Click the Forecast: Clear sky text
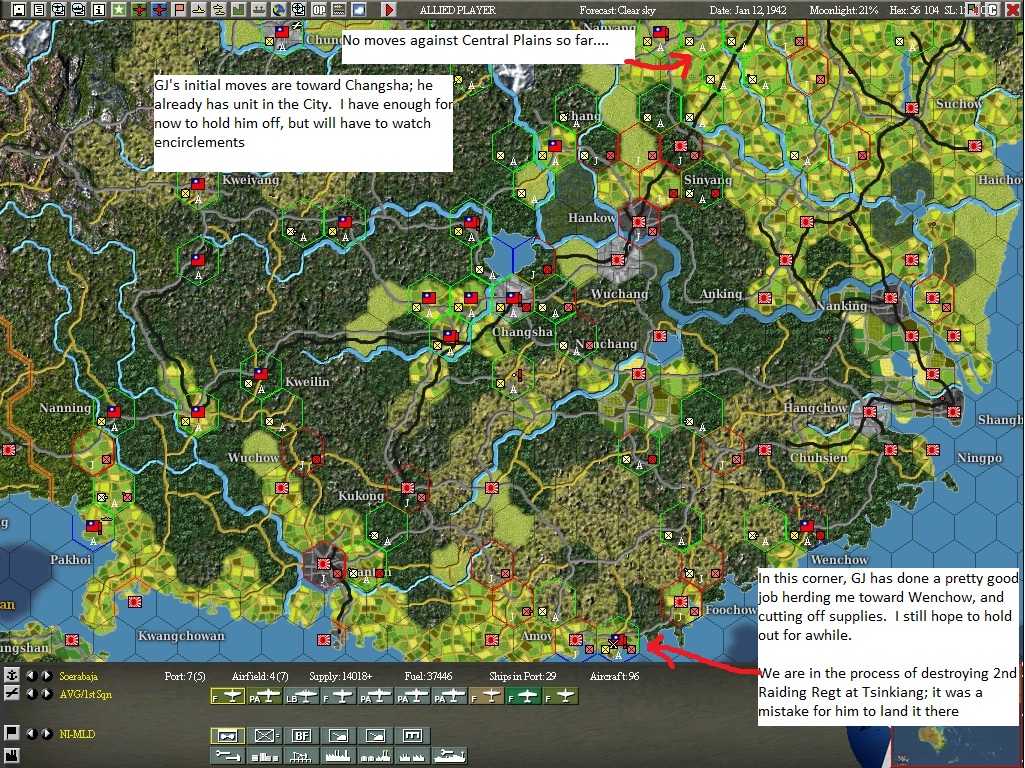This screenshot has width=1025, height=768. pyautogui.click(x=617, y=10)
